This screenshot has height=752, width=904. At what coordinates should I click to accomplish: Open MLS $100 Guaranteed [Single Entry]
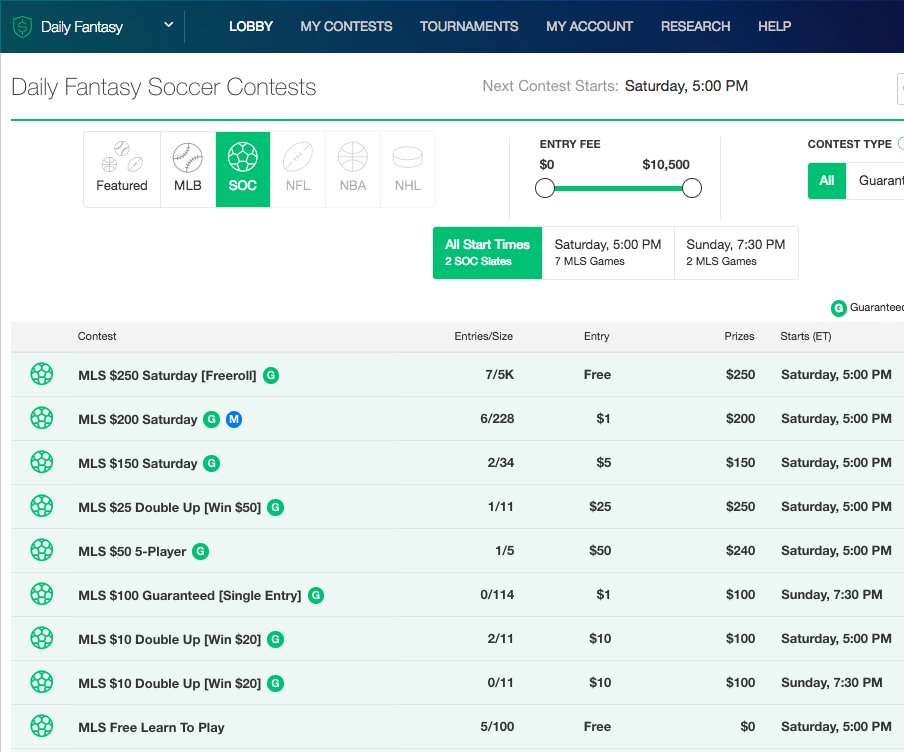tap(190, 595)
